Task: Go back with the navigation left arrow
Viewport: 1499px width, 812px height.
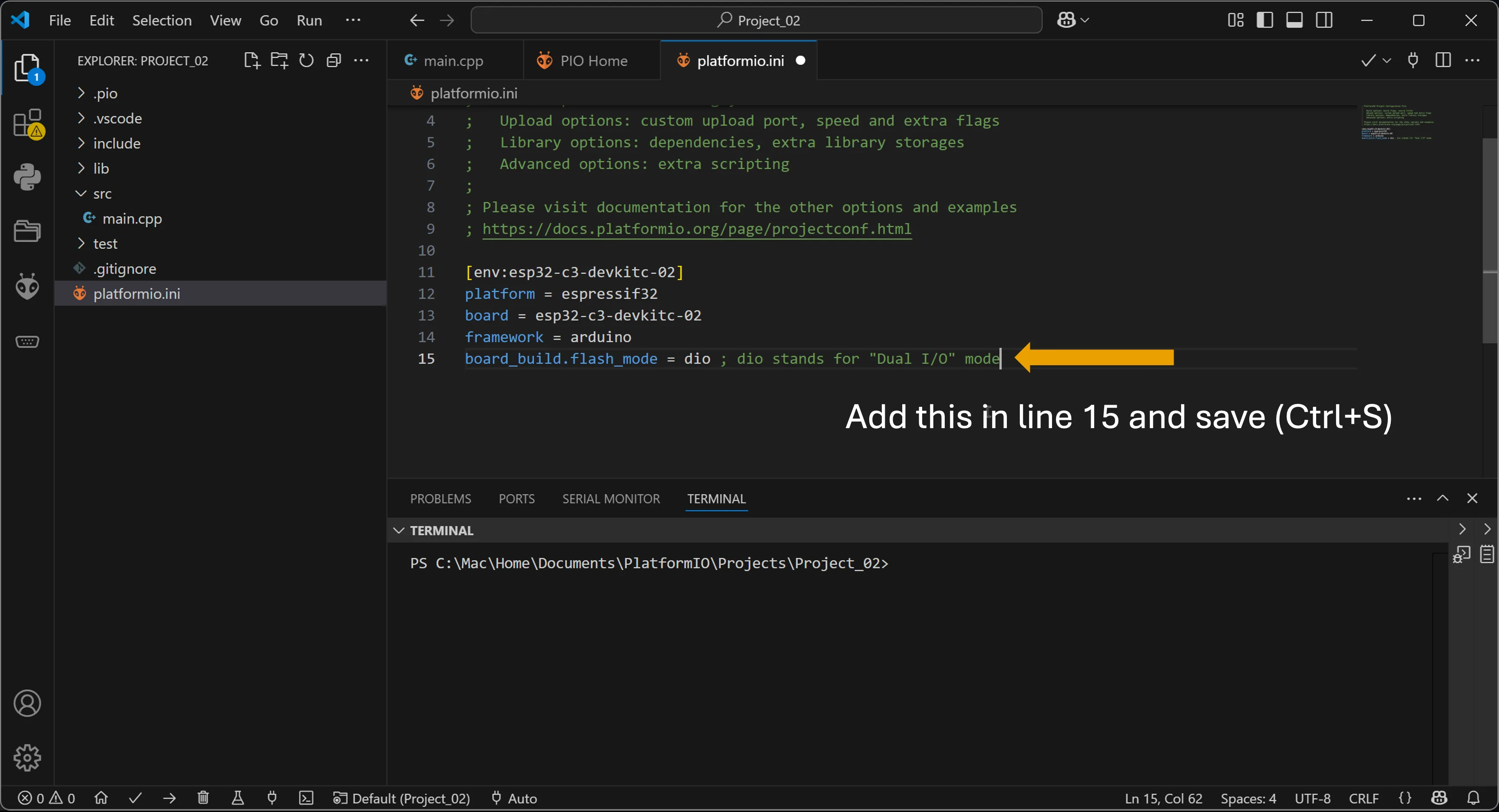Action: click(417, 20)
